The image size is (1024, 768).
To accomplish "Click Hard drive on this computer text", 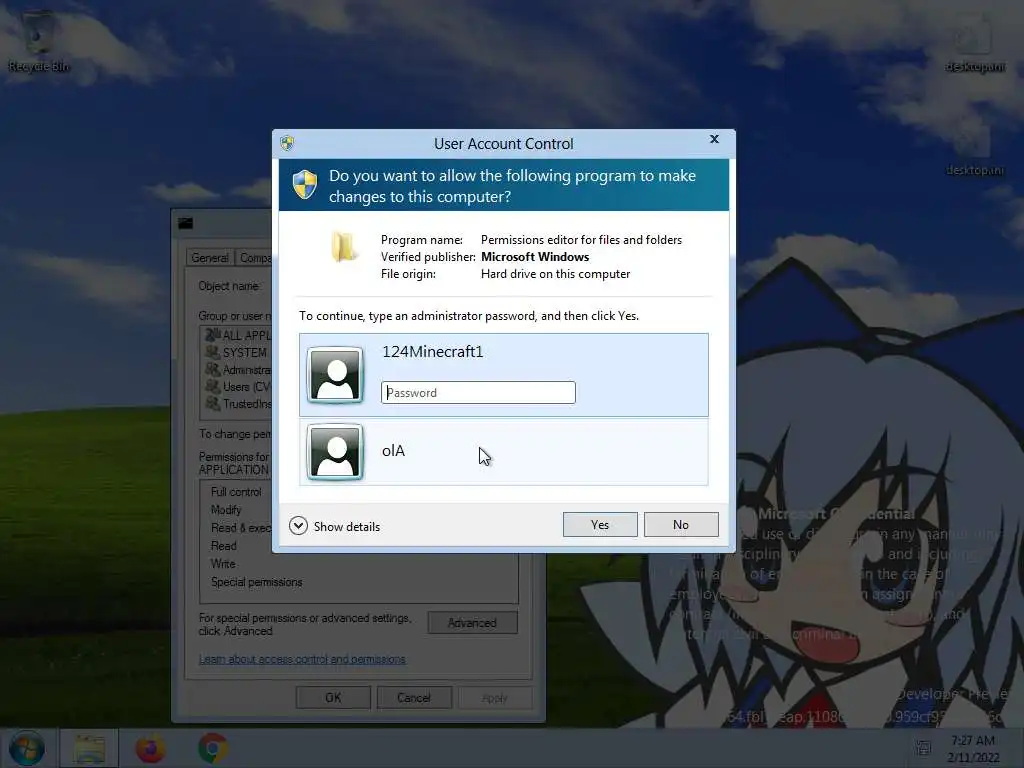I will click(x=555, y=274).
